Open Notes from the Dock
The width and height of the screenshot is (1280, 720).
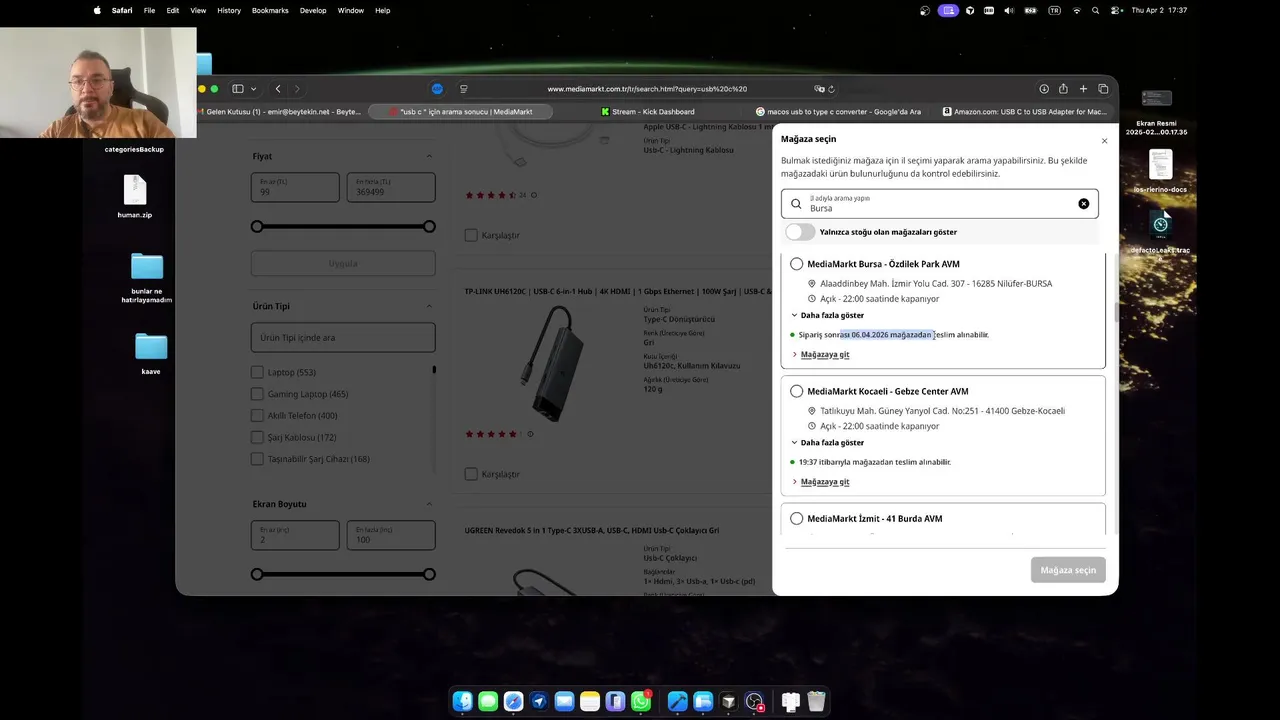(590, 702)
